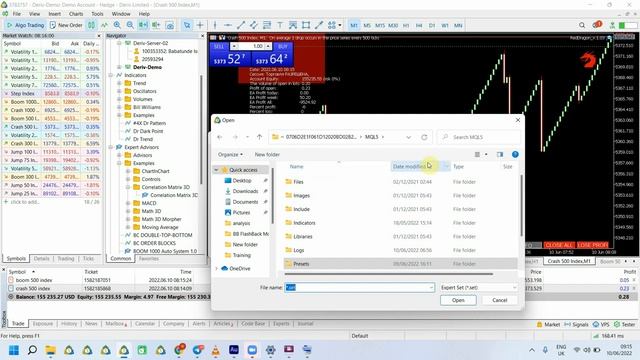This screenshot has height=360, width=640.
Task: Pick the vertical line drawing tool
Action: click(x=215, y=25)
